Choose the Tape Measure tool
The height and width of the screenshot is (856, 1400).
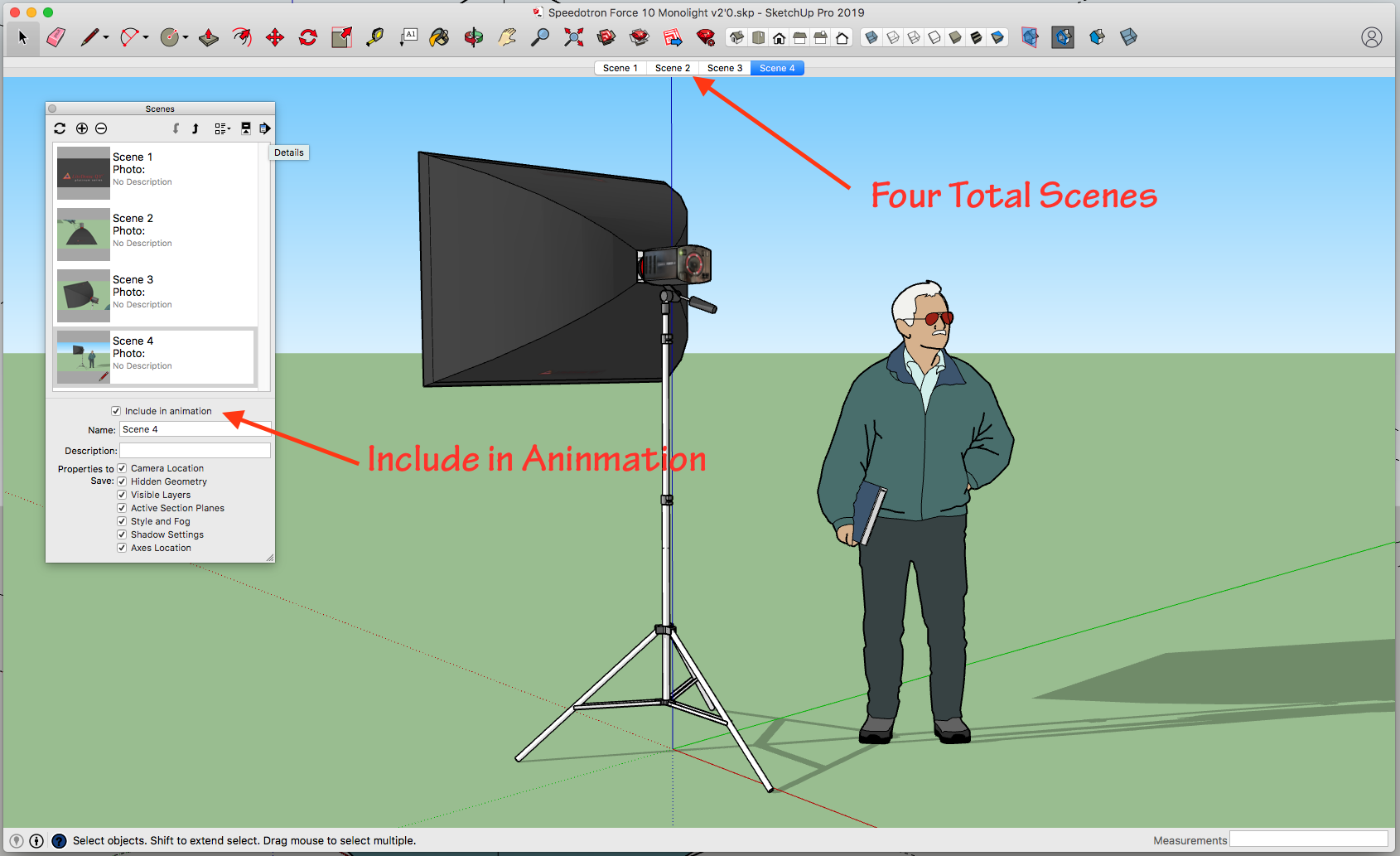[x=374, y=37]
